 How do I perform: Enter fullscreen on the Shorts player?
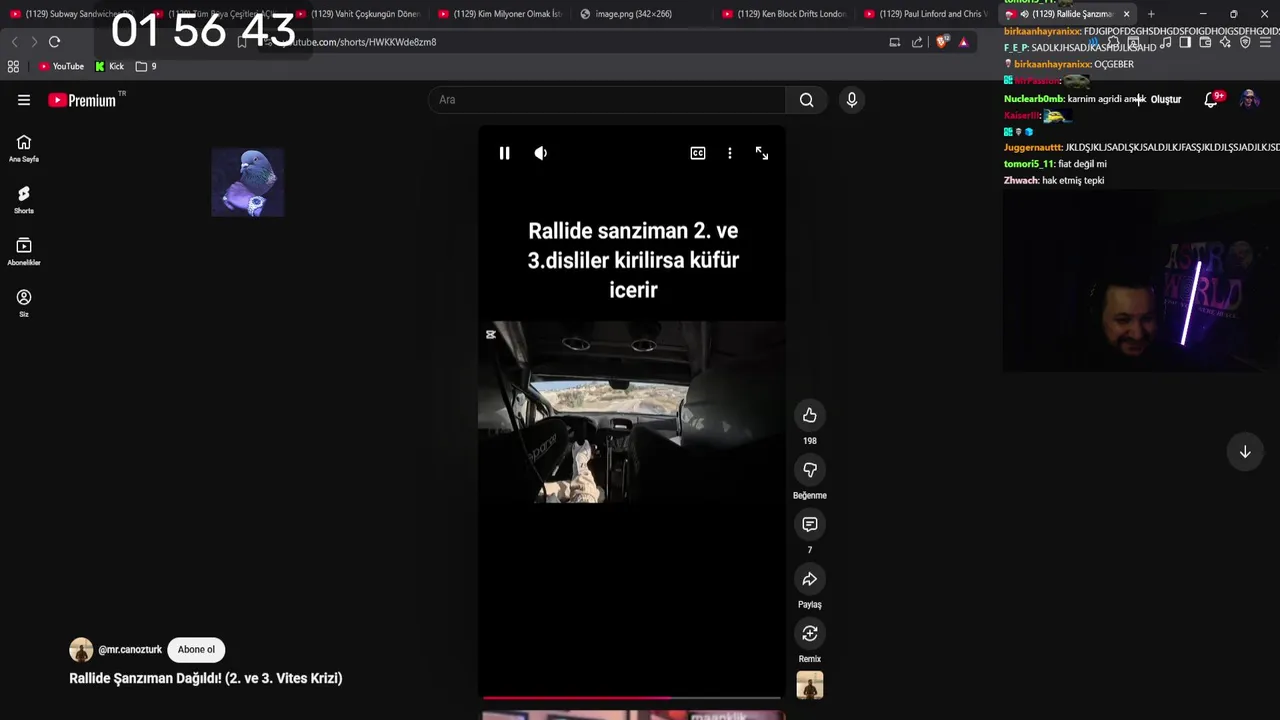[762, 153]
